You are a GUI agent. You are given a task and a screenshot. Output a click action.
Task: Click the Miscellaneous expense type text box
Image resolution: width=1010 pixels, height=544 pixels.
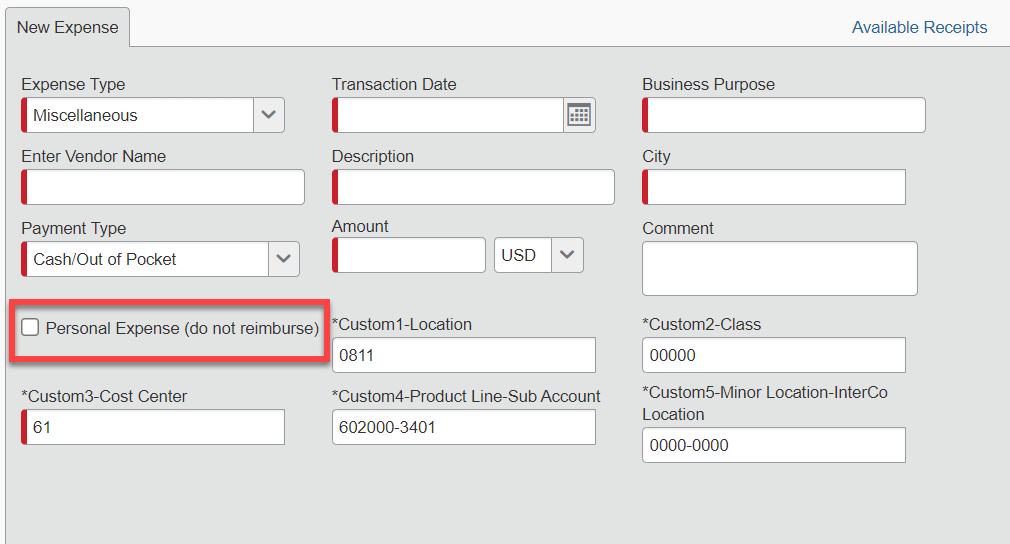coord(138,115)
